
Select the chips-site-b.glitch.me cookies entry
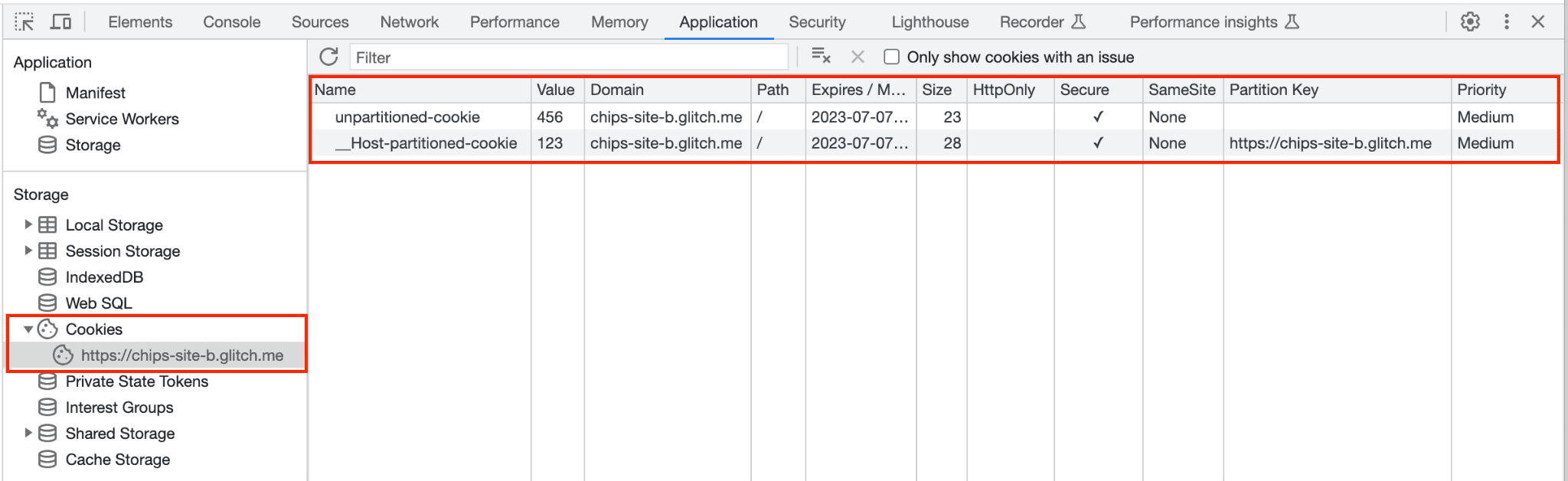(181, 355)
